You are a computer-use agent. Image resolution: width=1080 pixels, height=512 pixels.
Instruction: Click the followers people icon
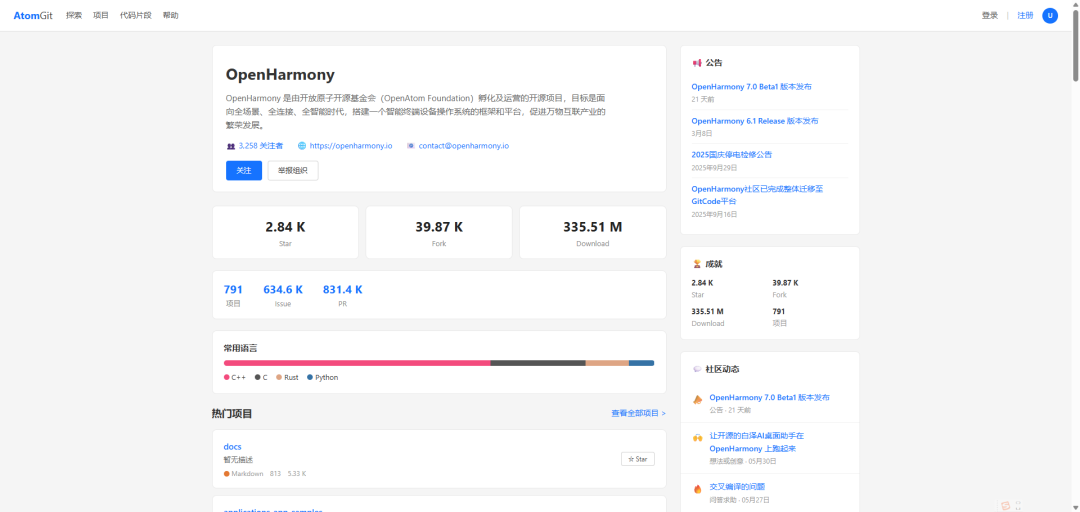231,146
